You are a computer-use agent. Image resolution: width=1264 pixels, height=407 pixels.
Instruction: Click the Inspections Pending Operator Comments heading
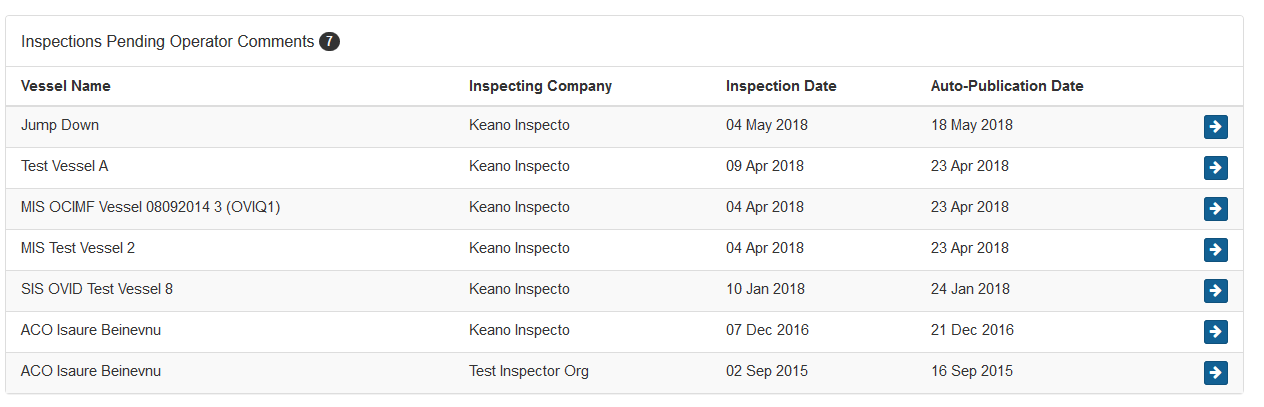(x=168, y=42)
